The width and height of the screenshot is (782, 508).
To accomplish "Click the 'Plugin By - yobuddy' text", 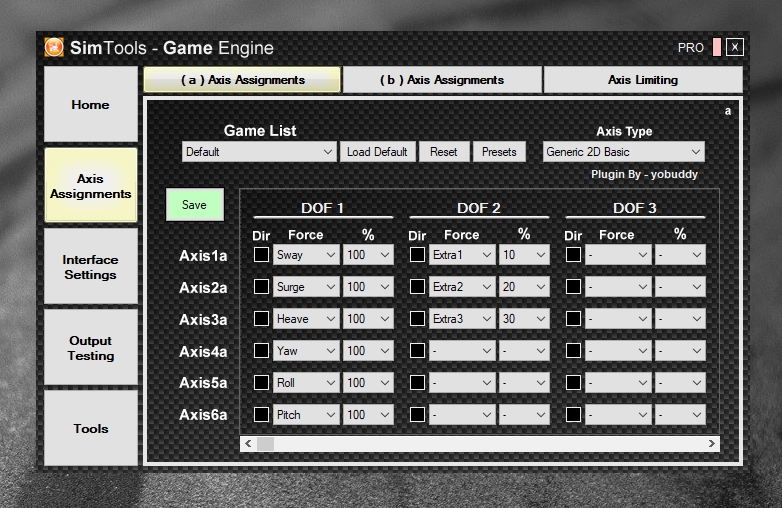I will click(644, 174).
